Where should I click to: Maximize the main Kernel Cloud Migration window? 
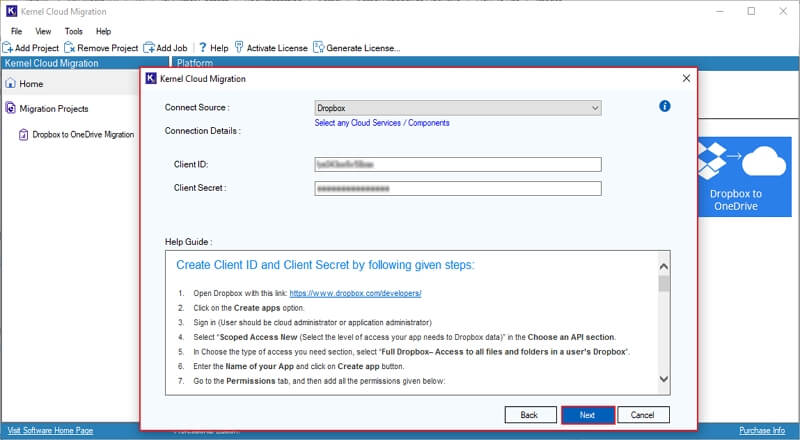pyautogui.click(x=751, y=11)
